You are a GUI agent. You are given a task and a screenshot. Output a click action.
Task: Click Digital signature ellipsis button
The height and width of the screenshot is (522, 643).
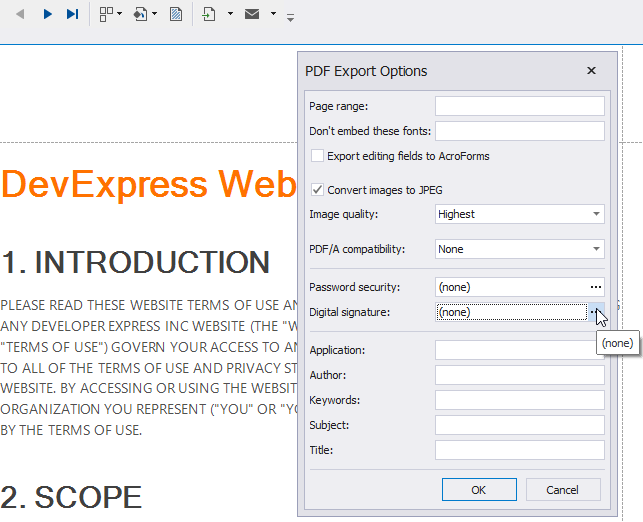click(x=596, y=312)
